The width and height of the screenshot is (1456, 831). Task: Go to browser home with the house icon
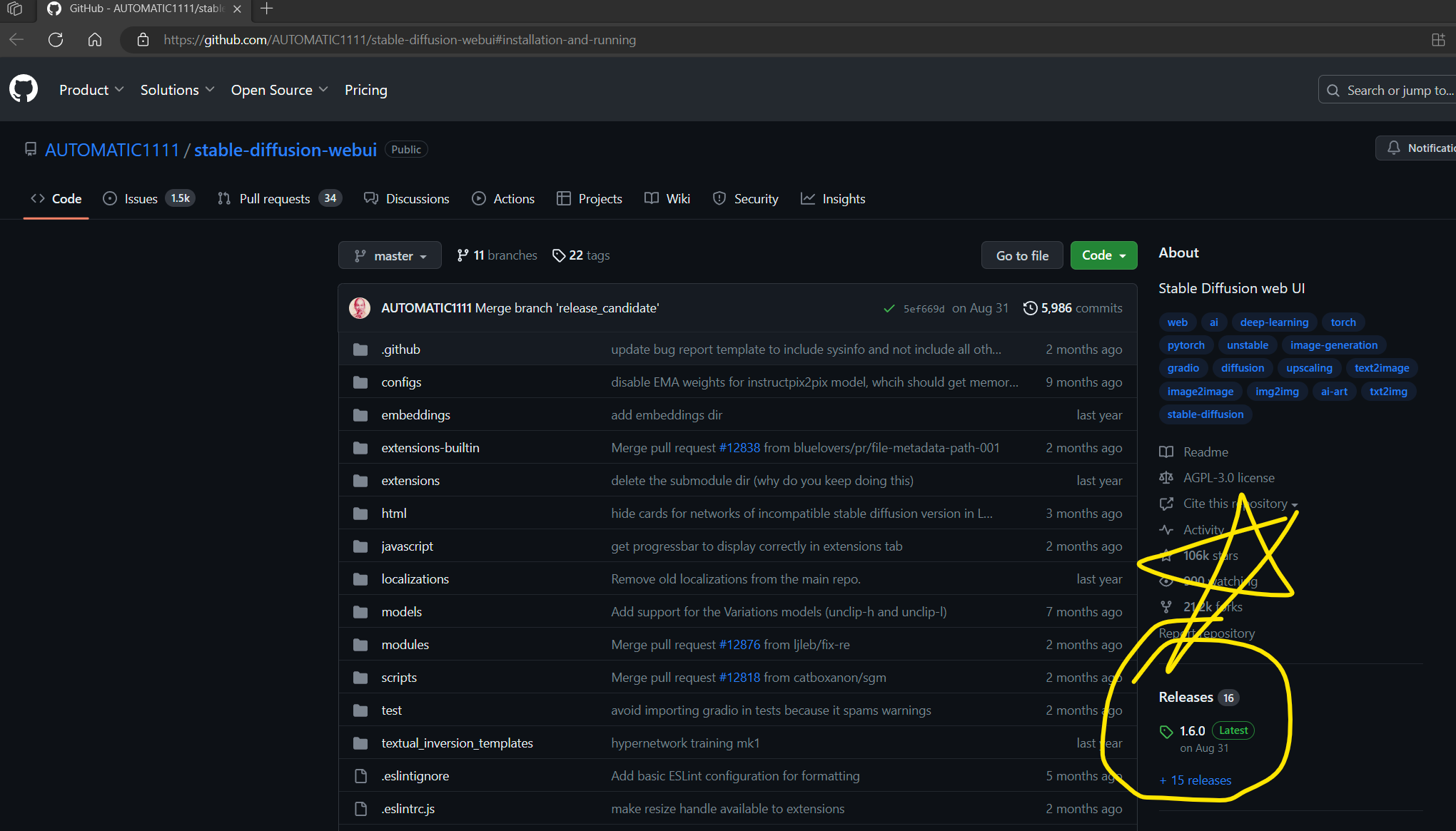point(95,40)
